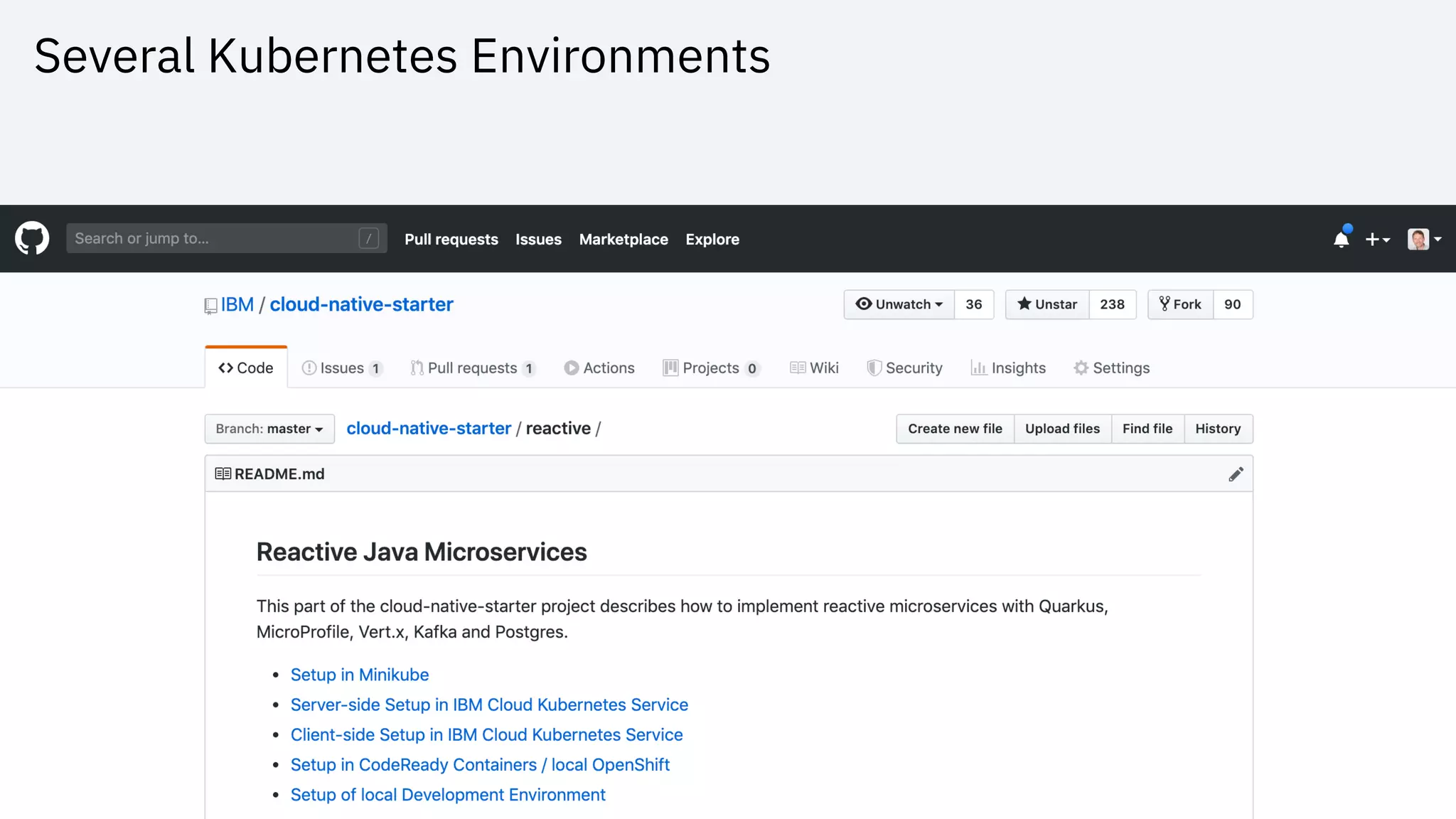Click the Unstar button
This screenshot has width=1456, height=819.
pyautogui.click(x=1047, y=304)
